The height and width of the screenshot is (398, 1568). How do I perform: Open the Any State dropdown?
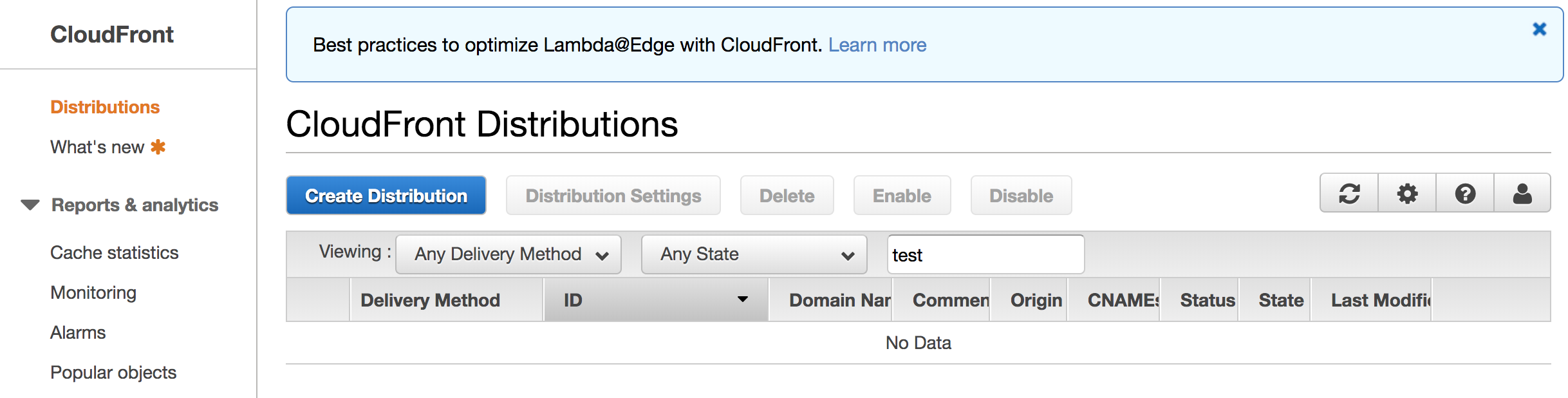(x=754, y=254)
